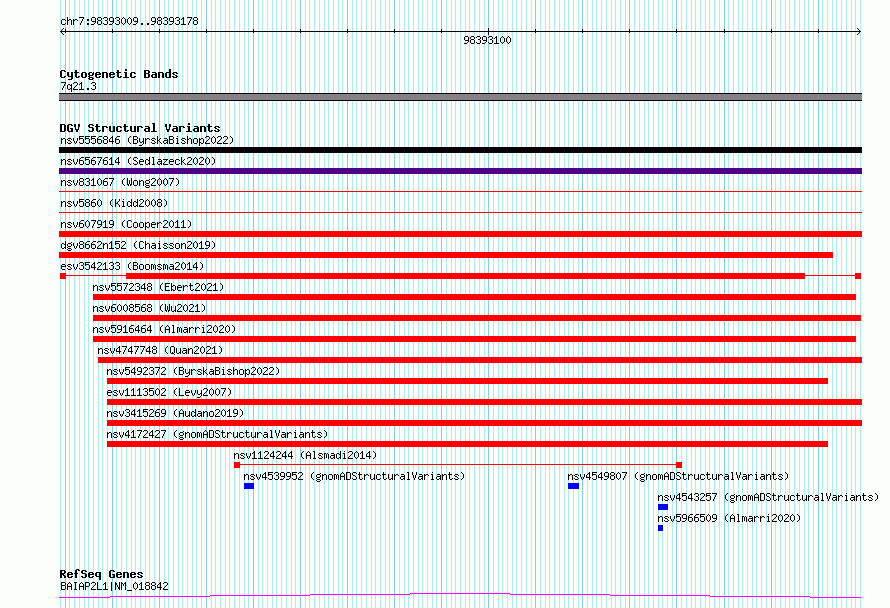Open the DGV Structural Variants track title
Image resolution: width=890 pixels, height=608 pixels.
(140, 128)
